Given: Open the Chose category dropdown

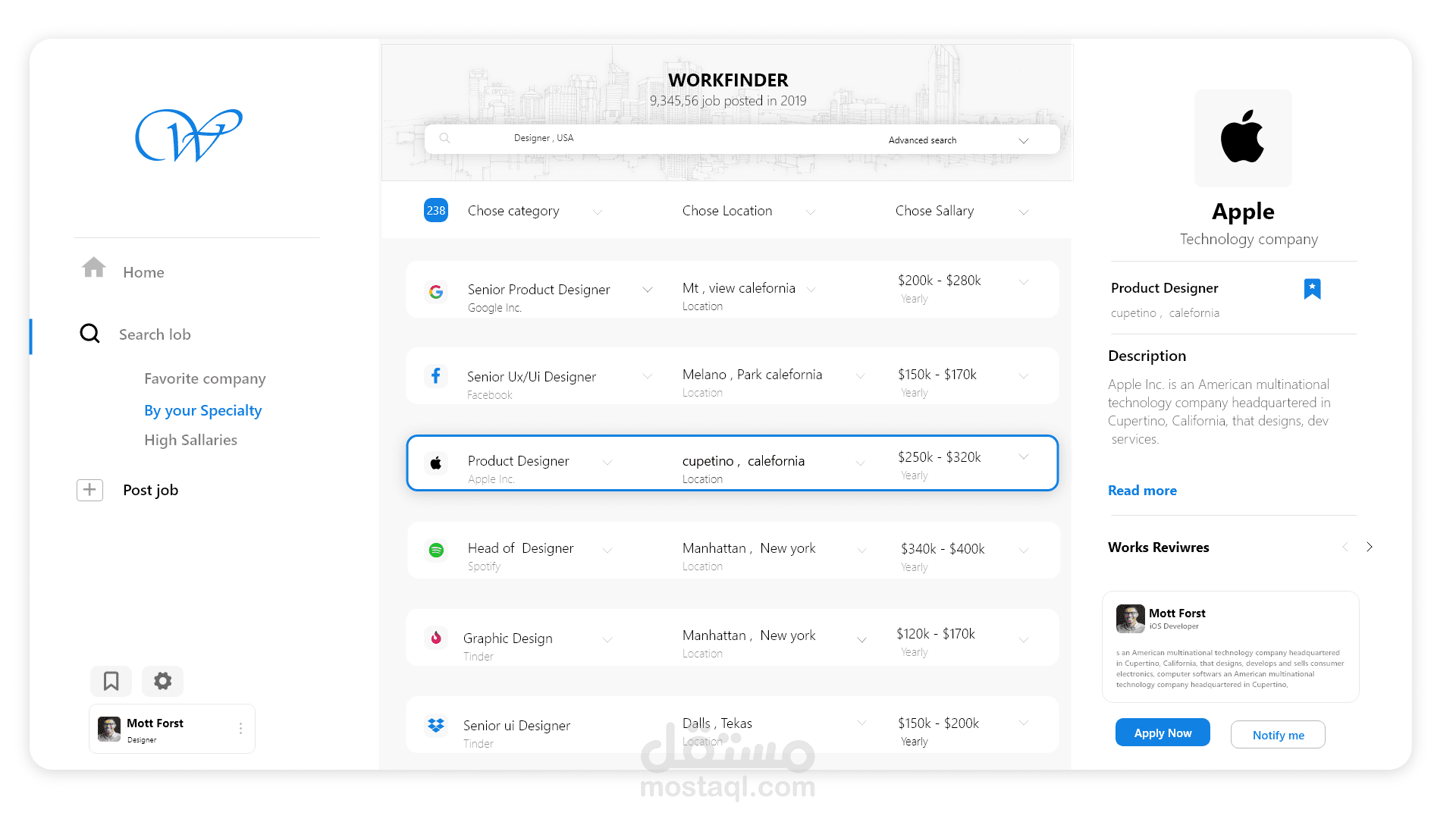Looking at the screenshot, I should click(598, 212).
